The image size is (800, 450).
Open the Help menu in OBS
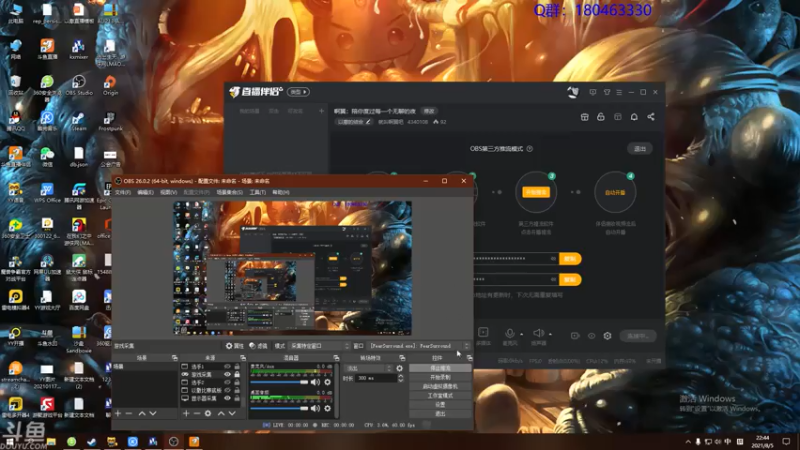tap(281, 192)
